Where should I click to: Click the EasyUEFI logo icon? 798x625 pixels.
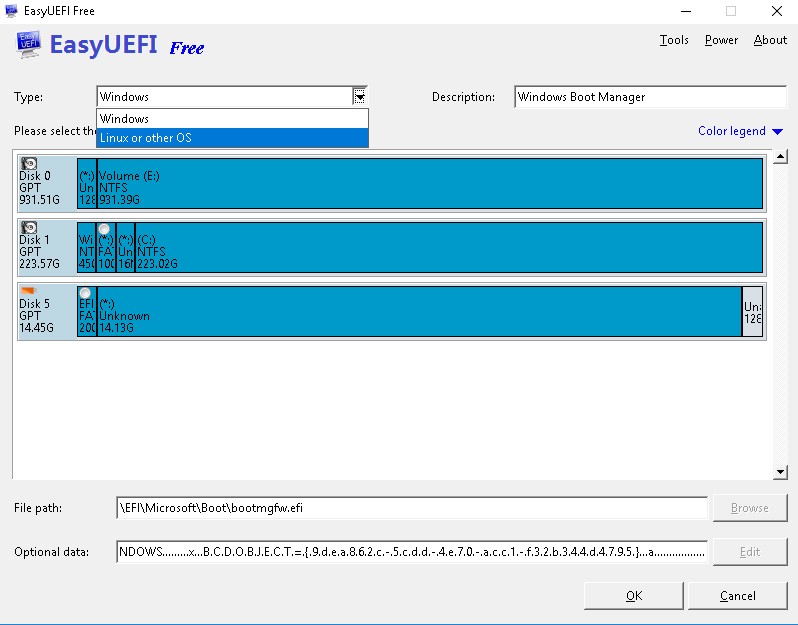click(28, 45)
